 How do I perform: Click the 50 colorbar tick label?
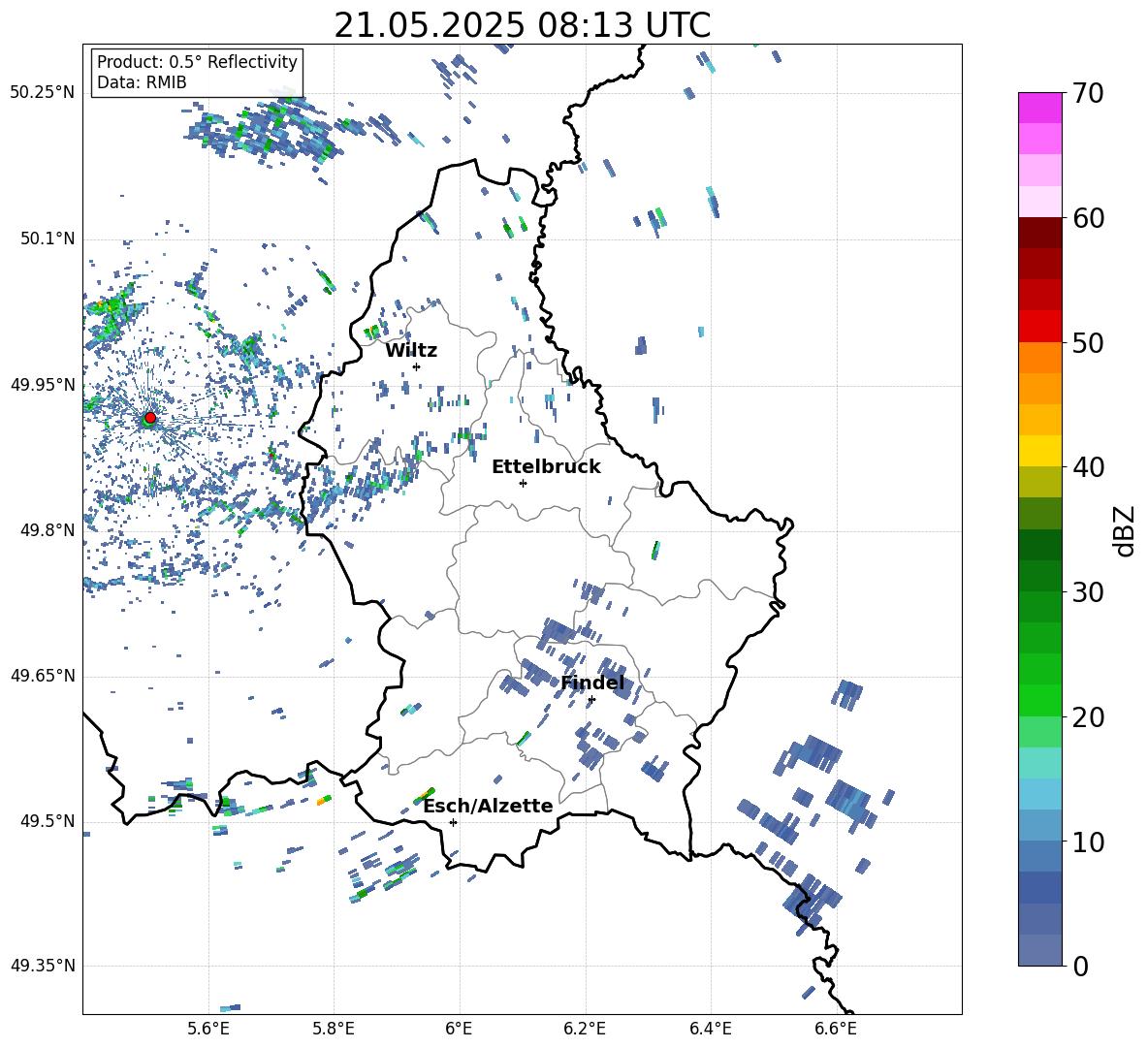(x=1089, y=342)
